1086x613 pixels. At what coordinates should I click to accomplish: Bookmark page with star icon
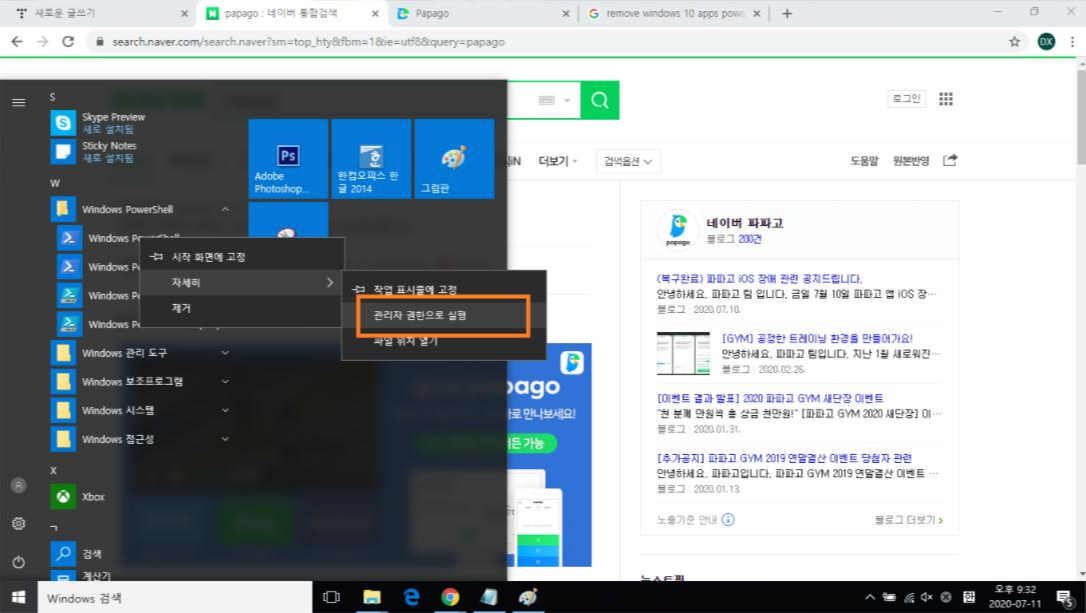coord(1015,42)
